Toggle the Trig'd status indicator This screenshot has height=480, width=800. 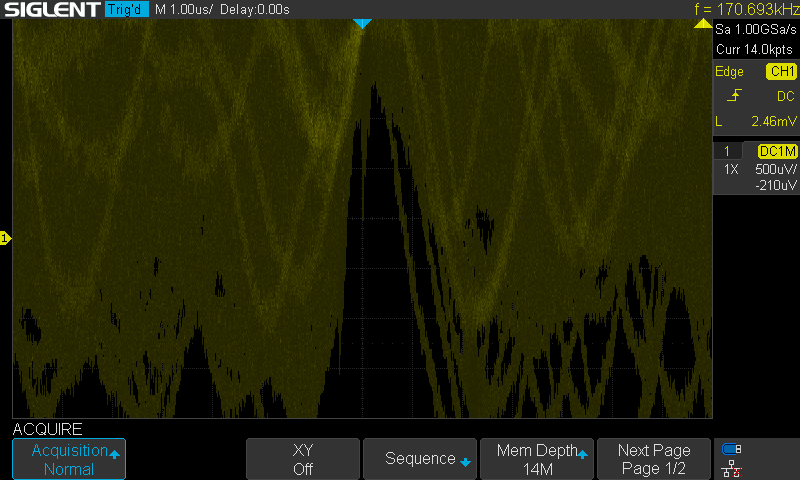click(126, 10)
